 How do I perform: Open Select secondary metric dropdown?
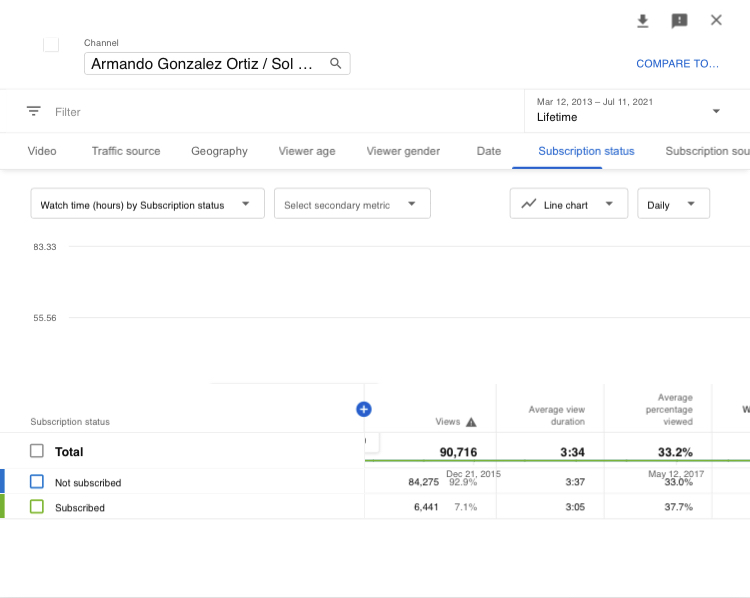click(351, 204)
